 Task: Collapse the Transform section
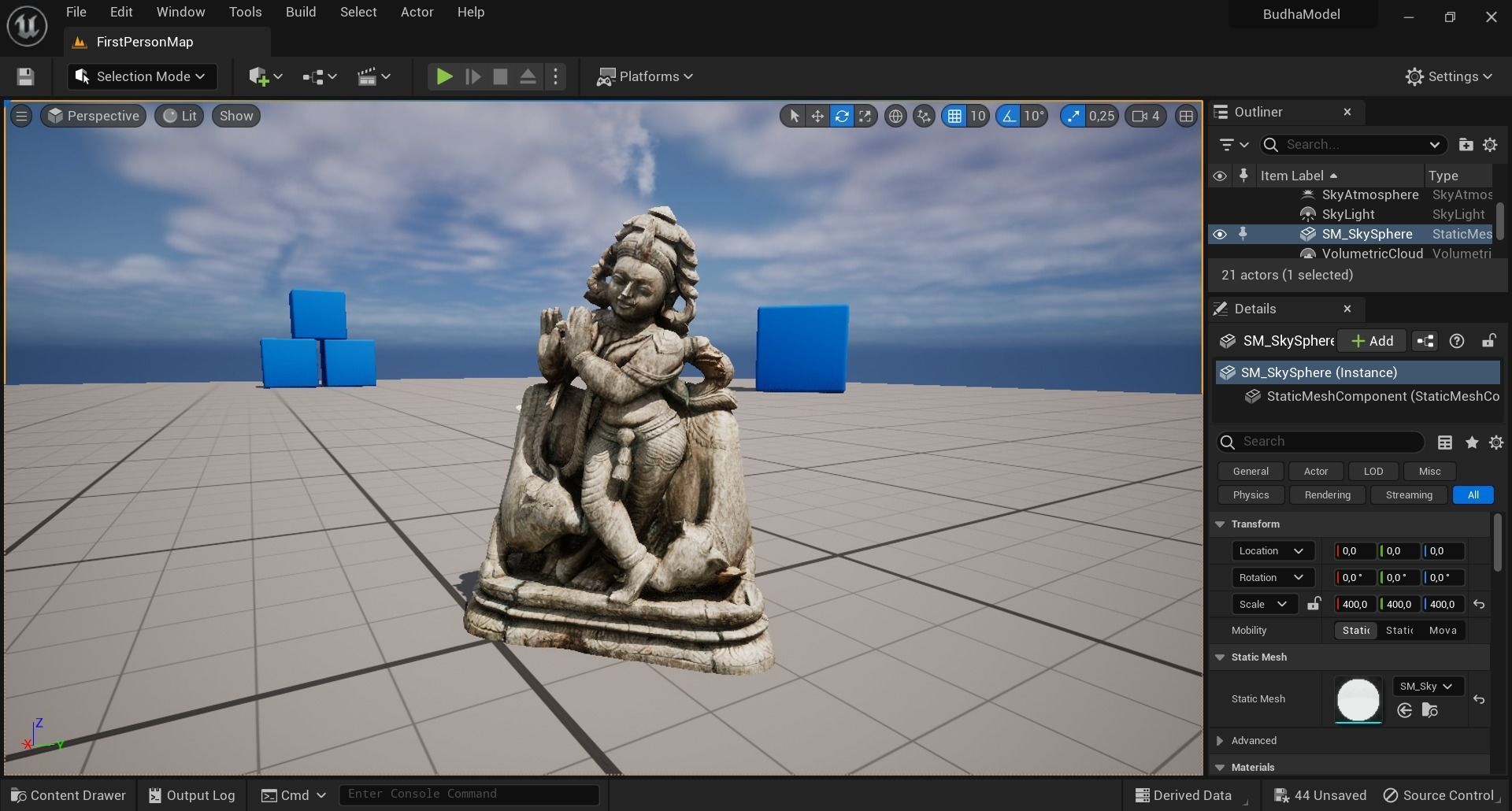[1220, 524]
